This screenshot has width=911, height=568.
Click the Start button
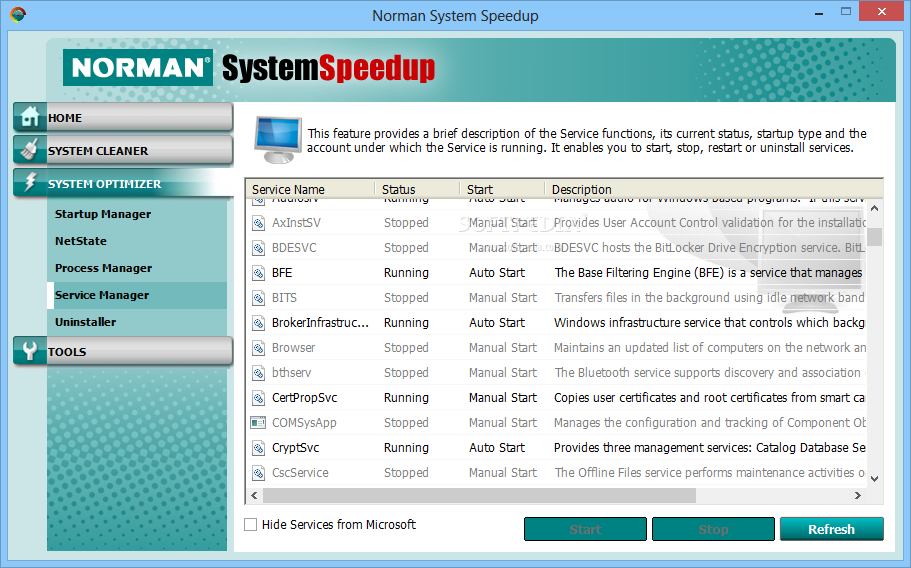585,529
